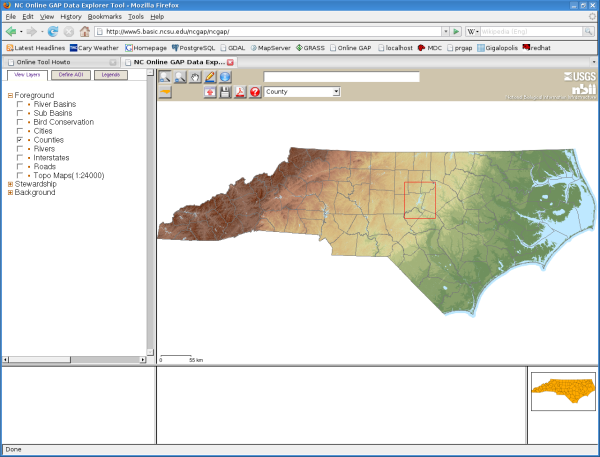
Task: Uncheck the Counties layer checkbox
Action: point(20,140)
